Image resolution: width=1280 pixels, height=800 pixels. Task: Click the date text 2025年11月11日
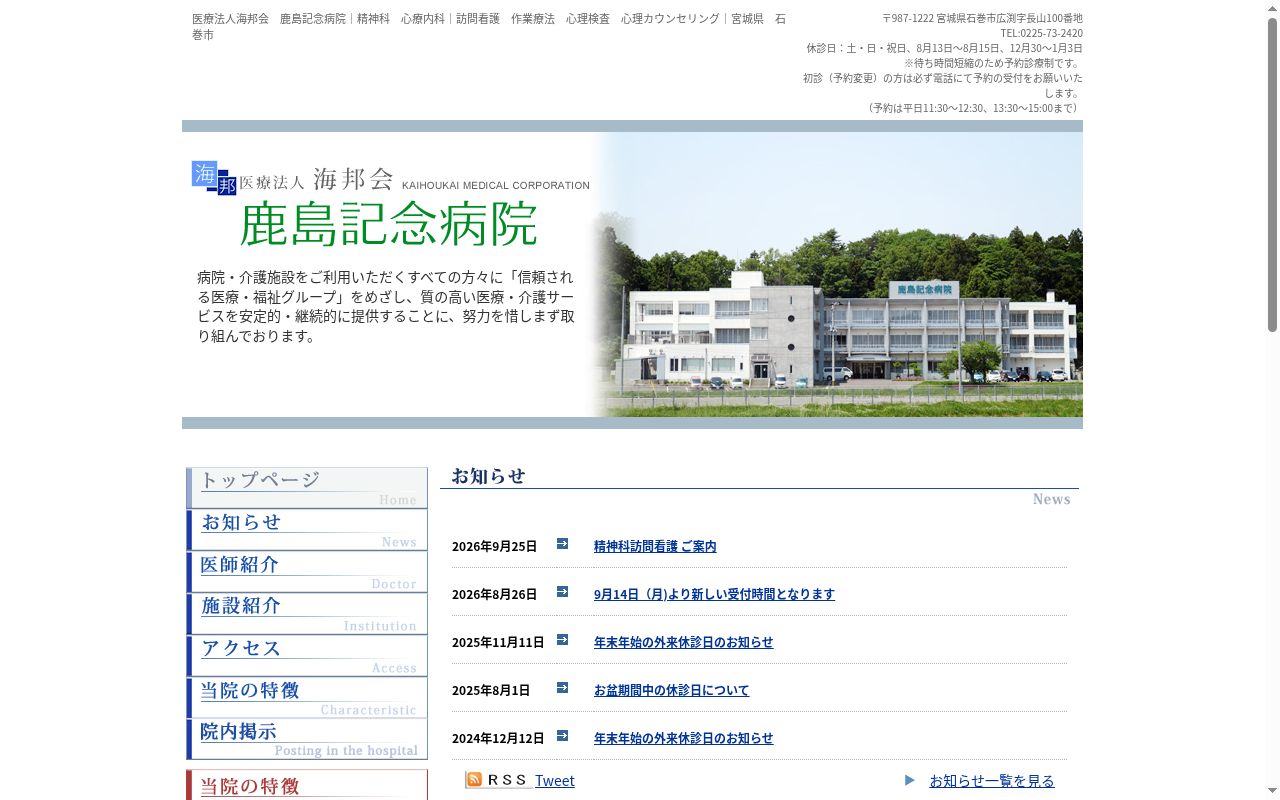click(498, 642)
